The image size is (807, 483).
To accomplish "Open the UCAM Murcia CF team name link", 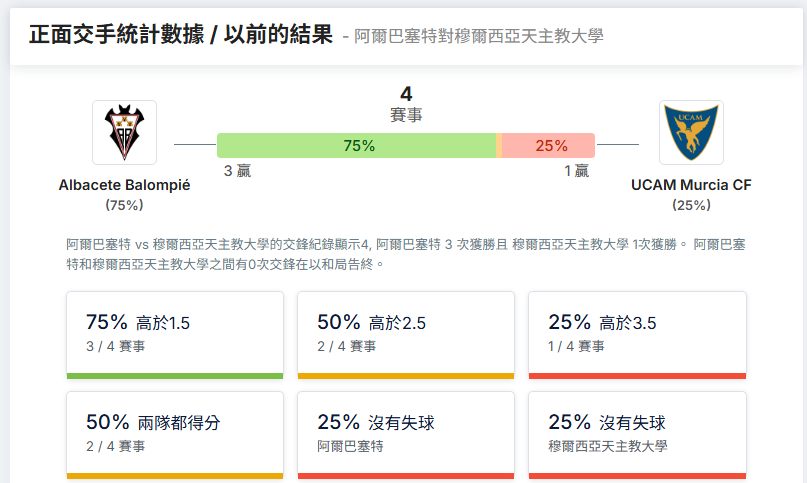I will point(691,185).
